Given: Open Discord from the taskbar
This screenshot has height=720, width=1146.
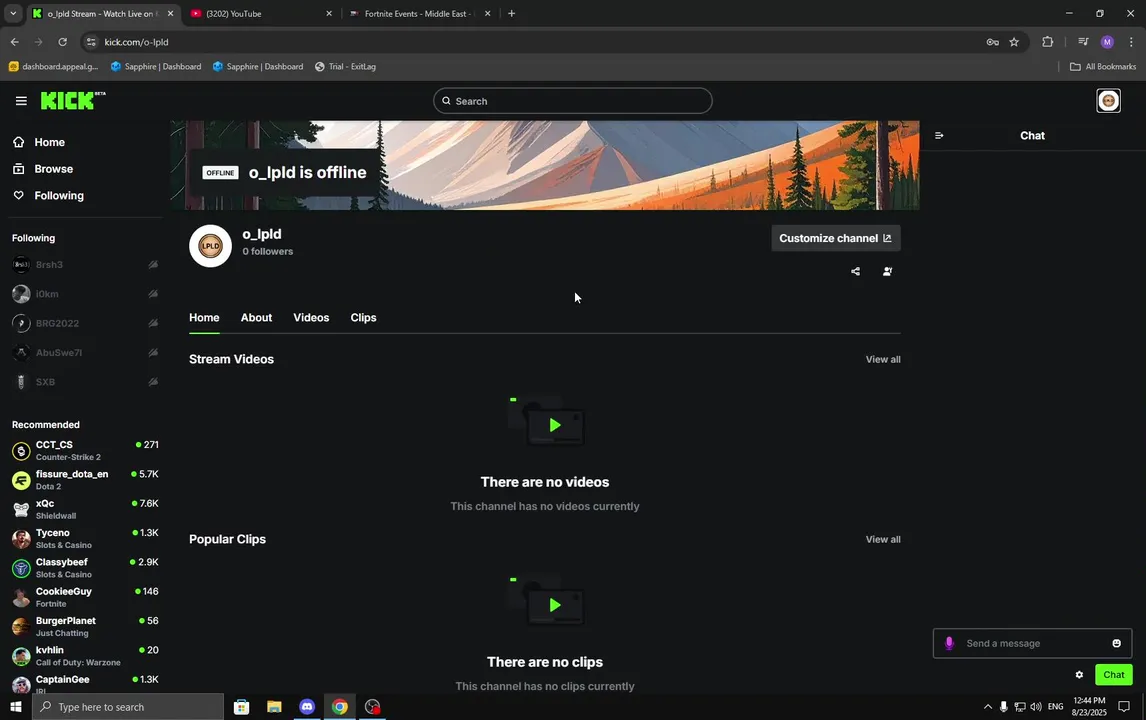Looking at the screenshot, I should pos(307,707).
